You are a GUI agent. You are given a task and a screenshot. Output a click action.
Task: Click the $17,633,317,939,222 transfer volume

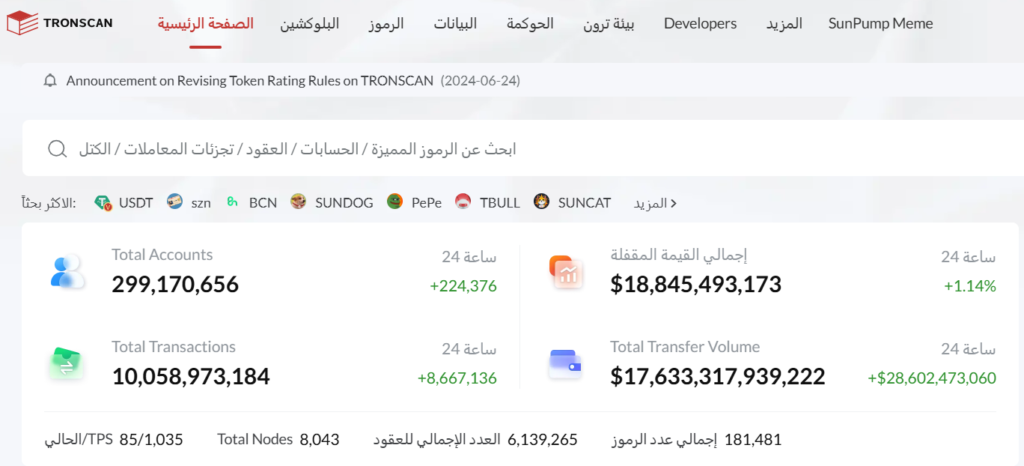pyautogui.click(x=718, y=377)
